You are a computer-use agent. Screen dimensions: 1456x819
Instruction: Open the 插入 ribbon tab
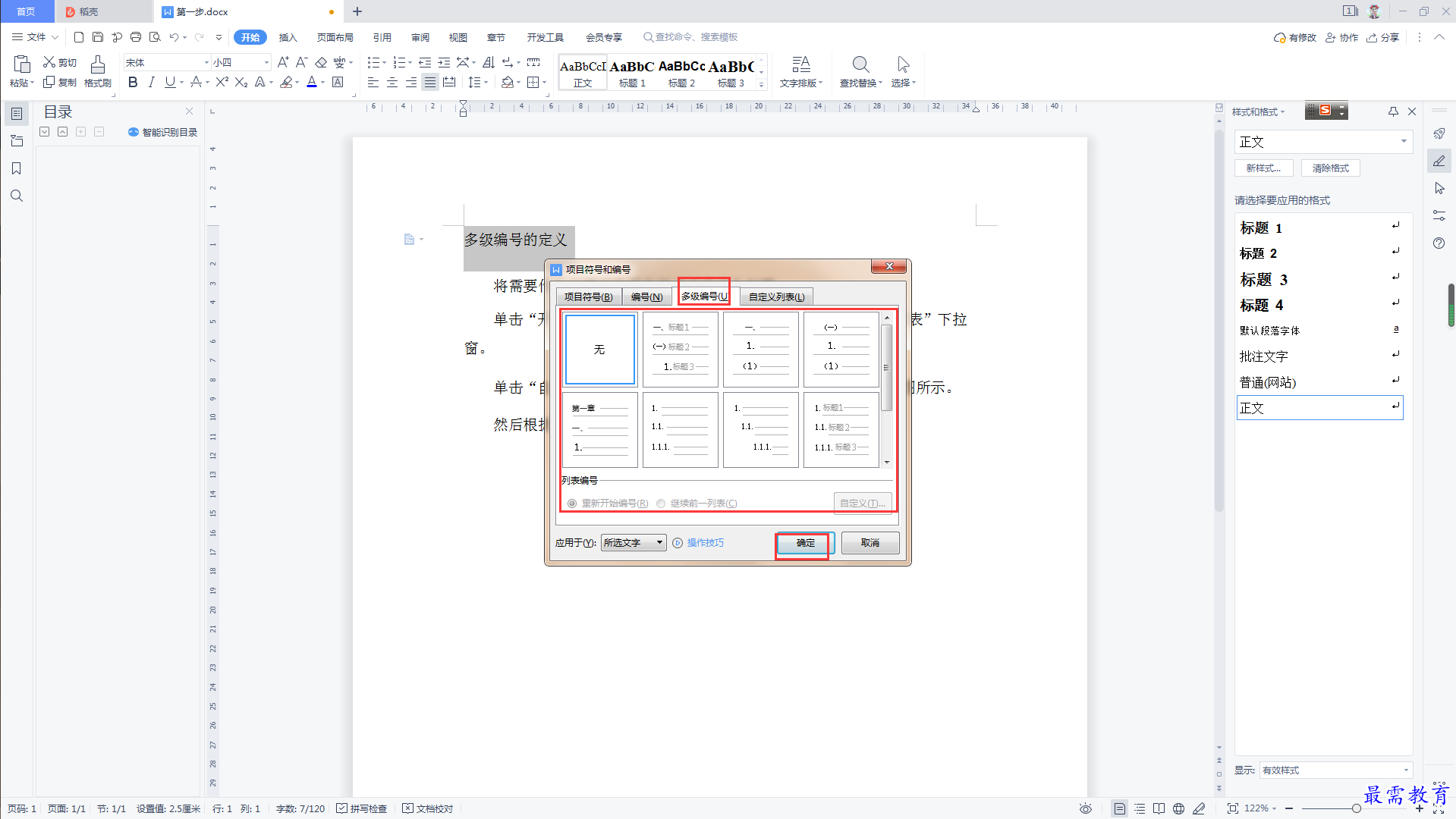tap(288, 37)
